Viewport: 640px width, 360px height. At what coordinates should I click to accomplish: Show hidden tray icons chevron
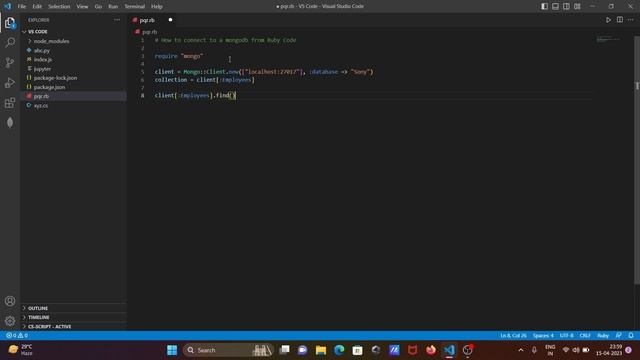coord(521,350)
